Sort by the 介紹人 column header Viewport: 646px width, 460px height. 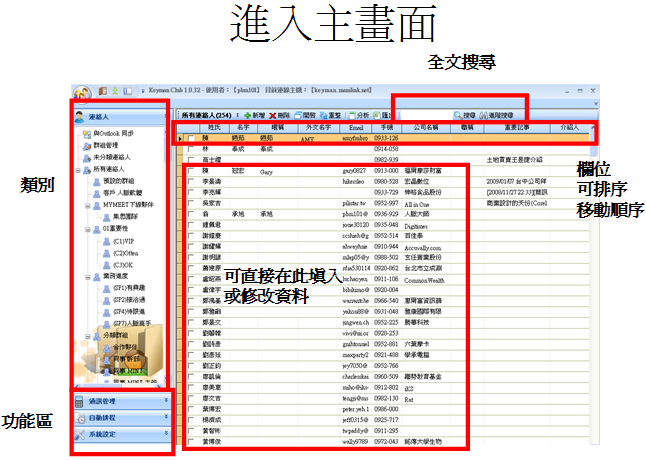(x=569, y=128)
